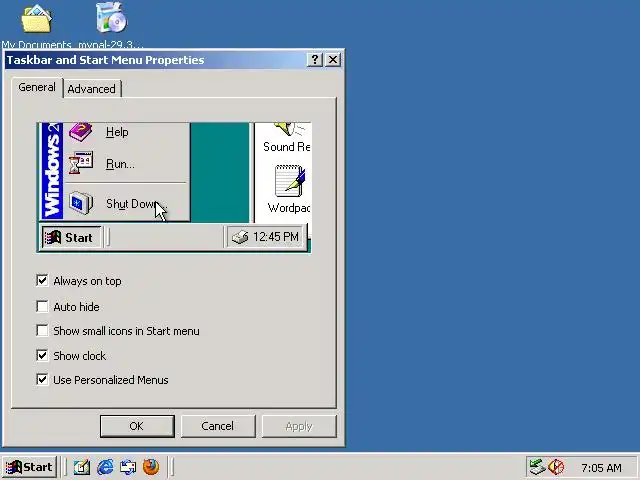
Task: Open the My Documents desktop folder icon
Action: click(36, 18)
